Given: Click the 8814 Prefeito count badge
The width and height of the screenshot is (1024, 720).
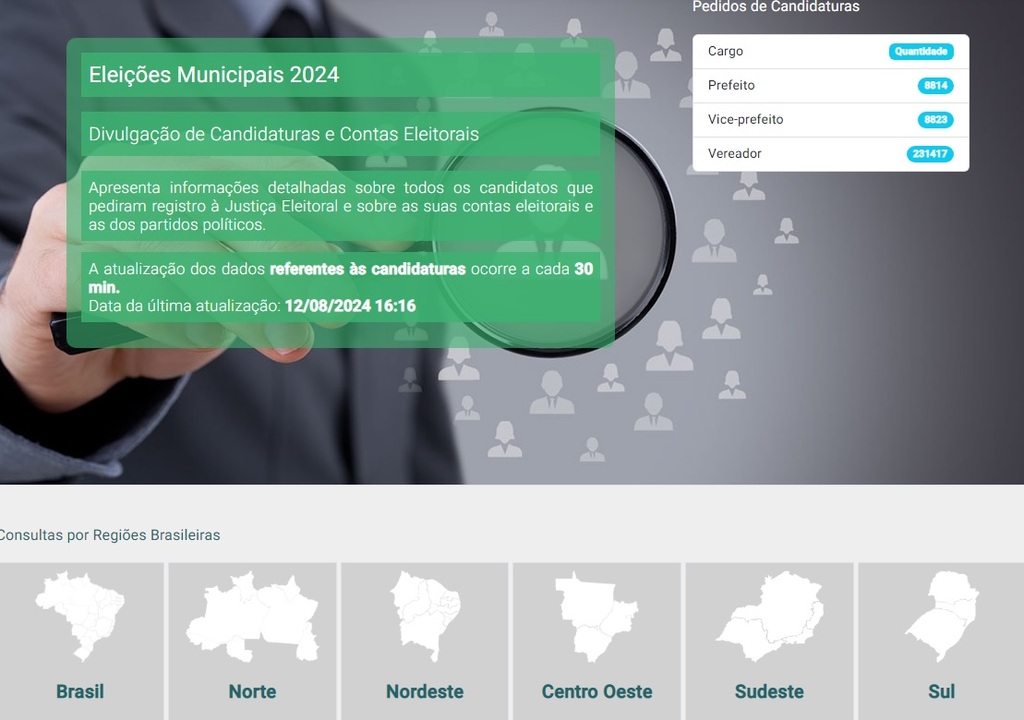Looking at the screenshot, I should pos(935,86).
